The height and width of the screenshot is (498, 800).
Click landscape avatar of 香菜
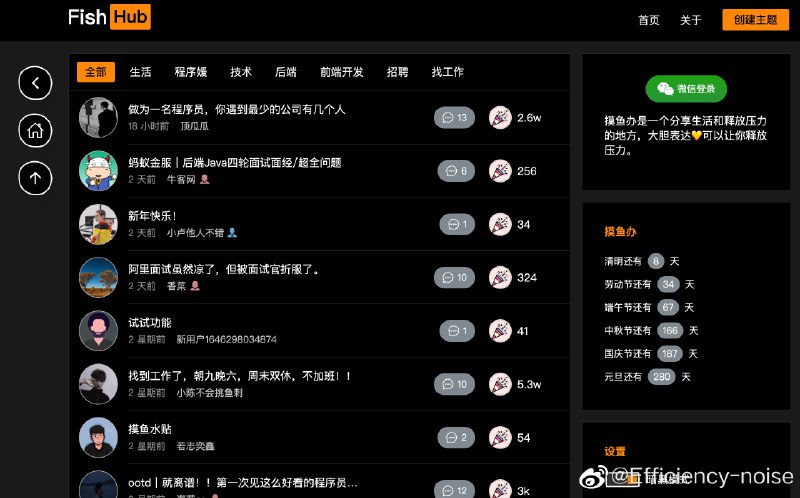98,277
